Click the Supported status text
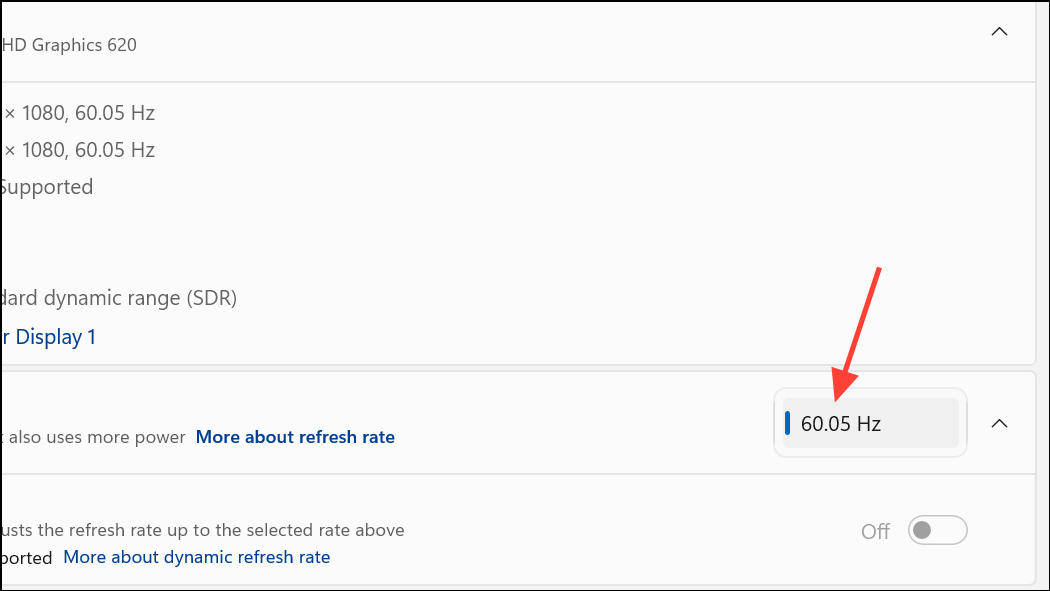Viewport: 1050px width, 591px height. click(x=46, y=187)
